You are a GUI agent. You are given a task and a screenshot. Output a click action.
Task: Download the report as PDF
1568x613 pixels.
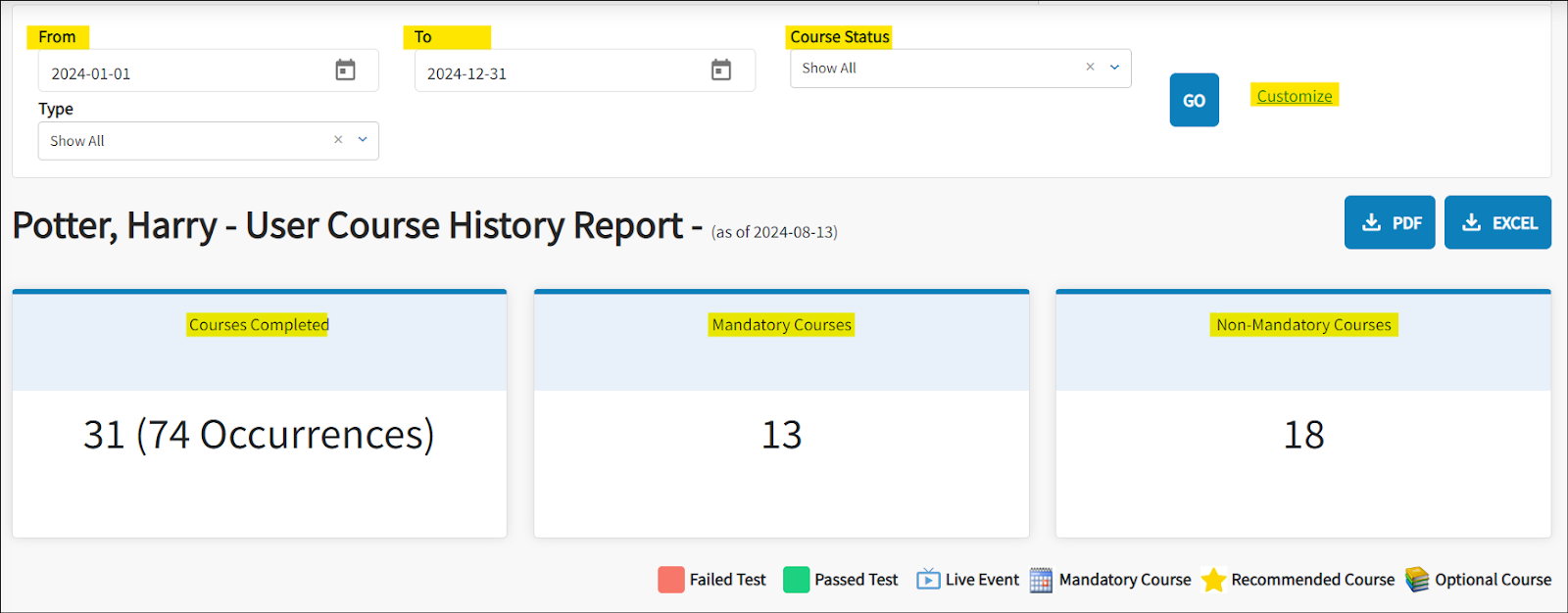tap(1389, 222)
